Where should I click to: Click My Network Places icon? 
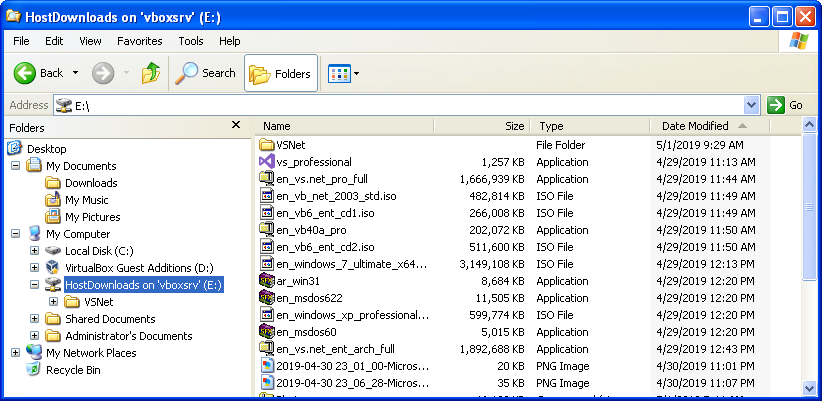pos(34,352)
